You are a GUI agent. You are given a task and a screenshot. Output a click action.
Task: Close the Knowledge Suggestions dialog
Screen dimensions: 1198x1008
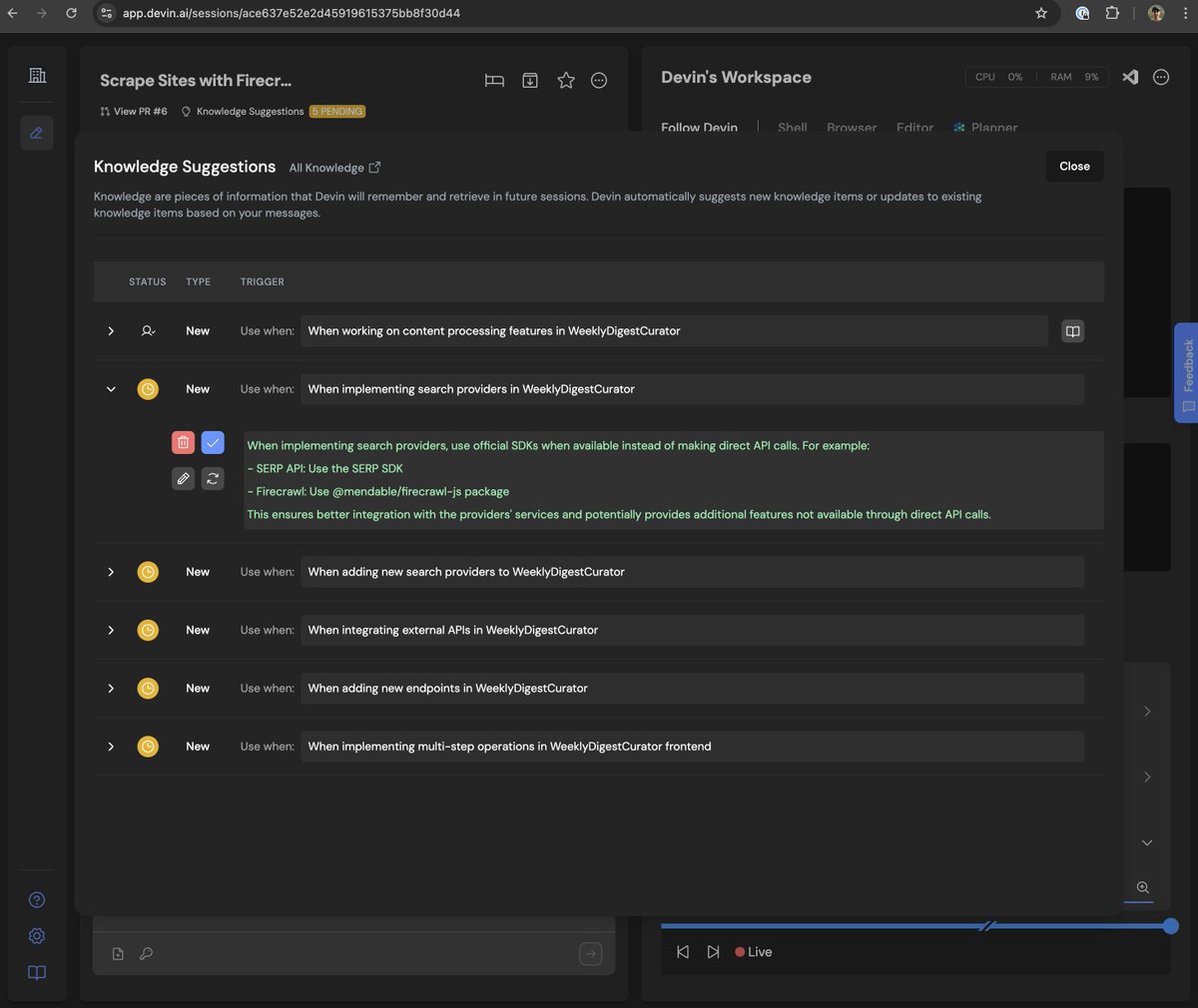[x=1074, y=167]
